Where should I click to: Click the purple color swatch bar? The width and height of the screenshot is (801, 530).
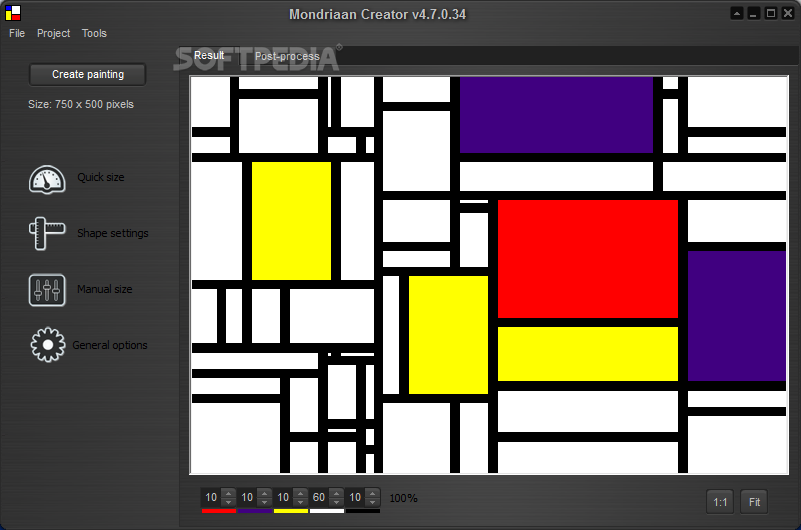[255, 511]
